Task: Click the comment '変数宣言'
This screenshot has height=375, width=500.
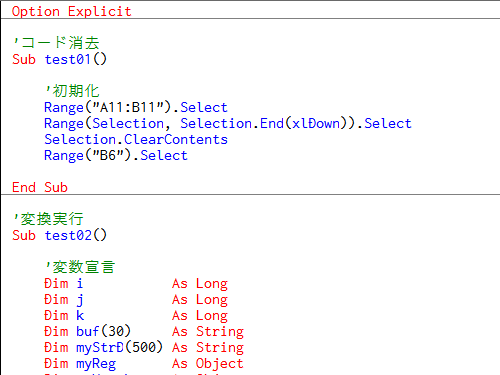Action: (x=80, y=267)
